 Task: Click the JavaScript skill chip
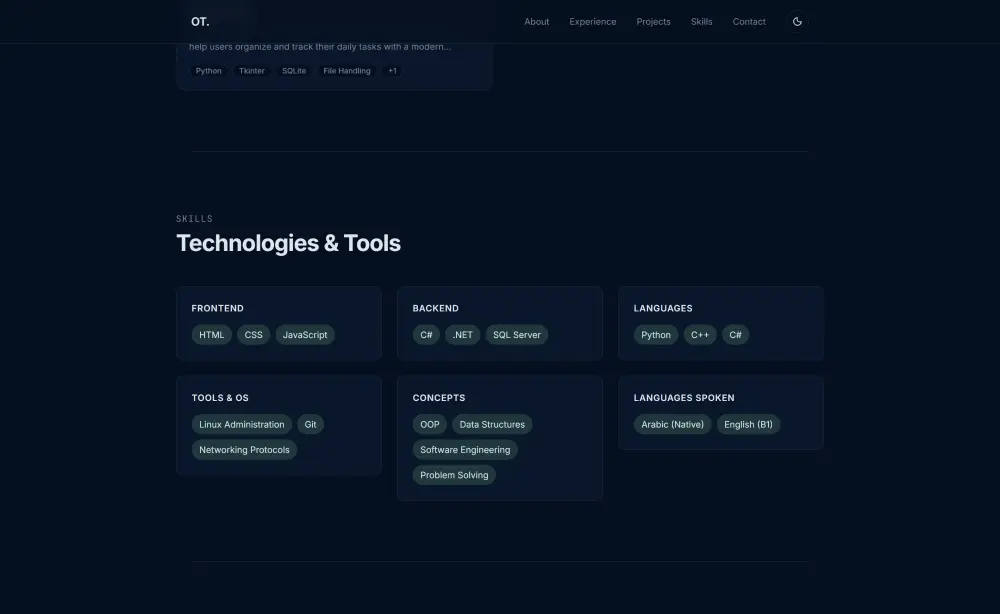(x=305, y=334)
